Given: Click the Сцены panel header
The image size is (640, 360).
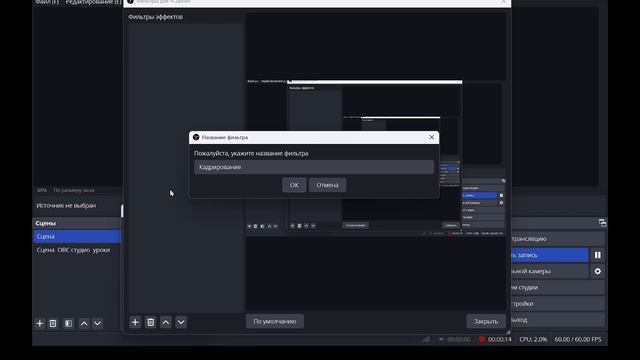Looking at the screenshot, I should [77, 223].
